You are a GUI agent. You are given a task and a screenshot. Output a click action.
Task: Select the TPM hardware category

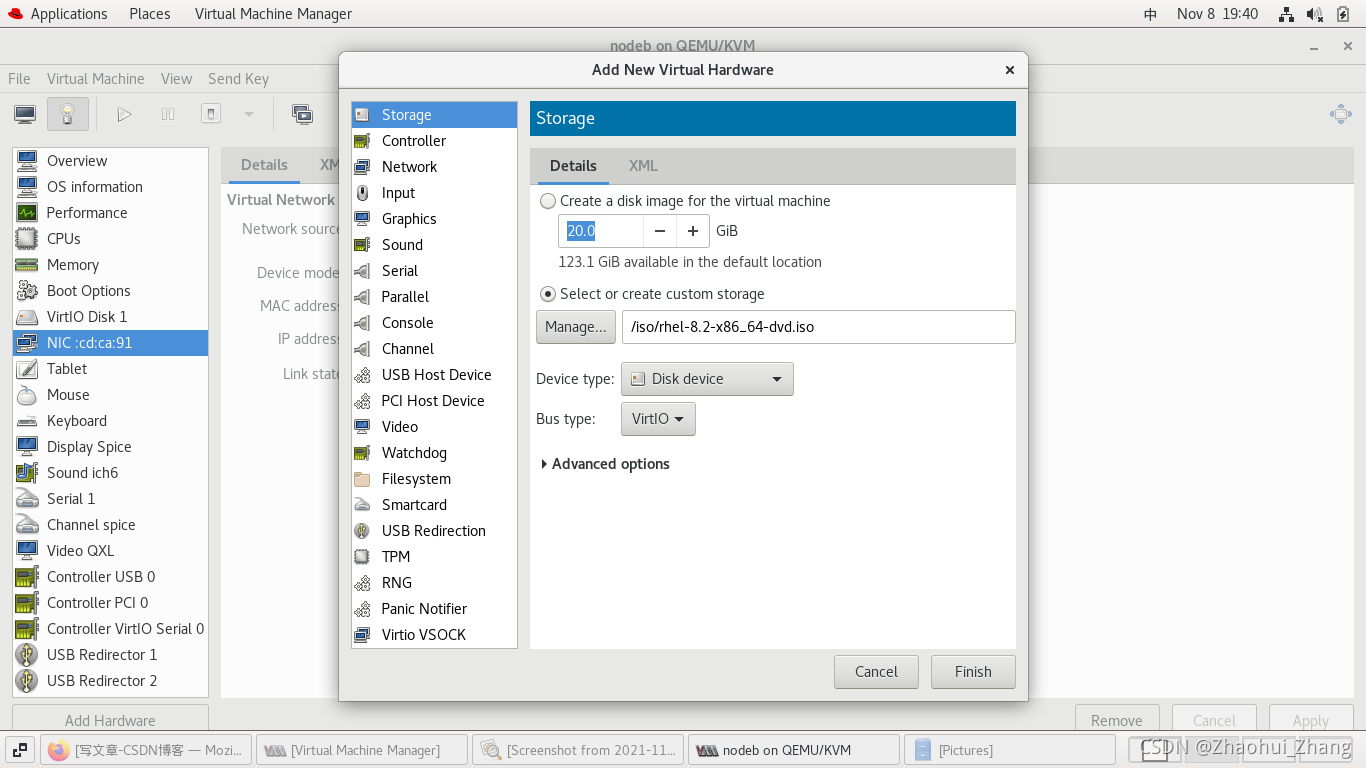point(396,556)
